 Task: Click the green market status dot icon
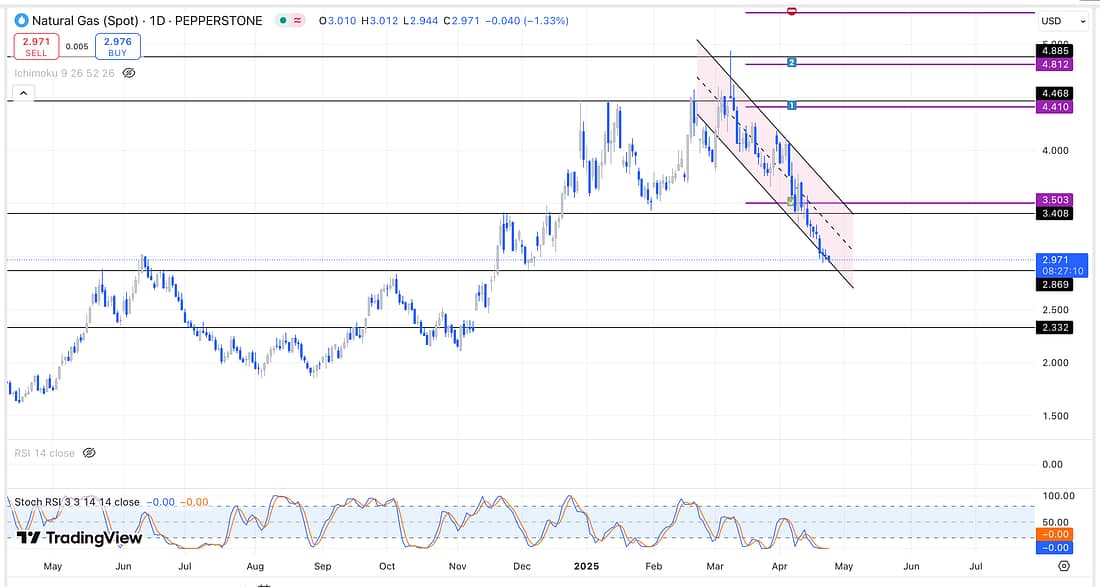click(x=283, y=21)
